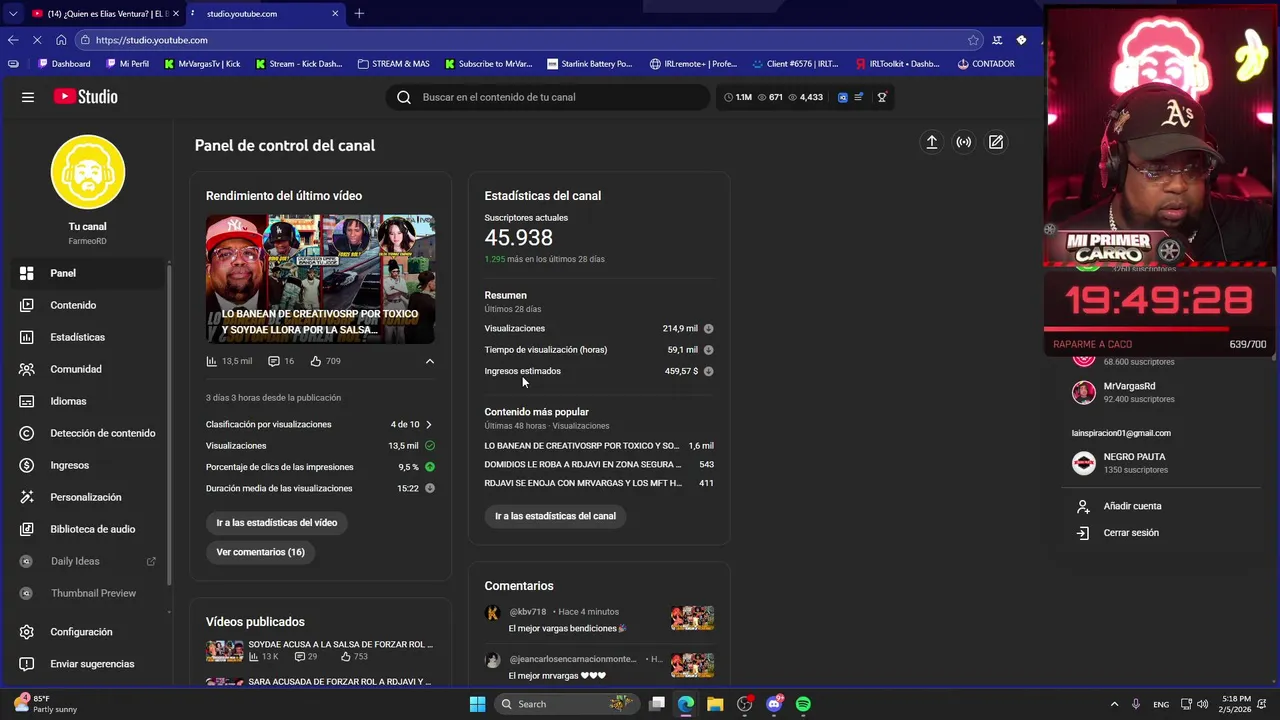Collapse the latest video performance details chevron
Screen dimensions: 1280x720
pos(430,361)
